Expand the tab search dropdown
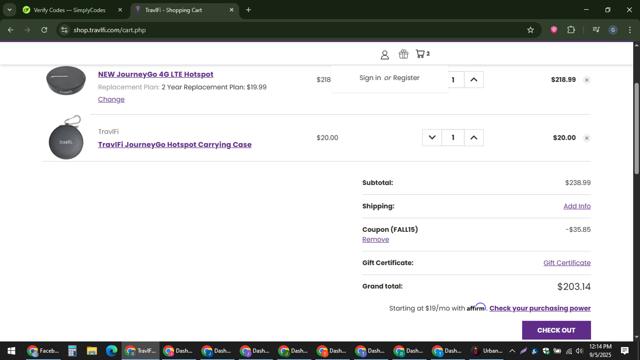 point(9,10)
